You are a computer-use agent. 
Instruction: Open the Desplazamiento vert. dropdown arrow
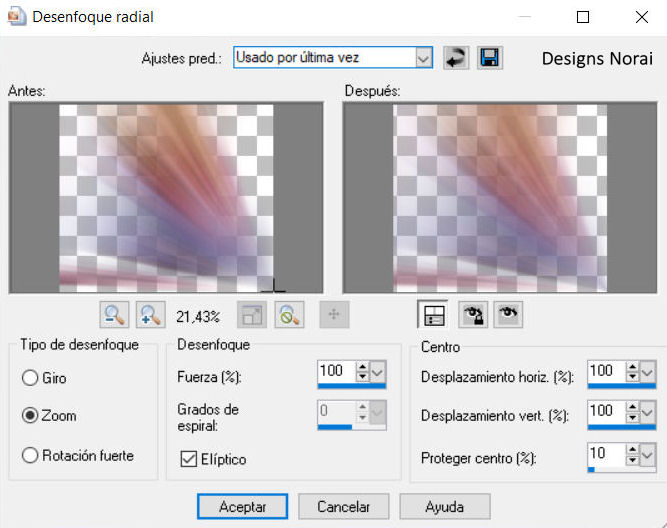point(647,413)
